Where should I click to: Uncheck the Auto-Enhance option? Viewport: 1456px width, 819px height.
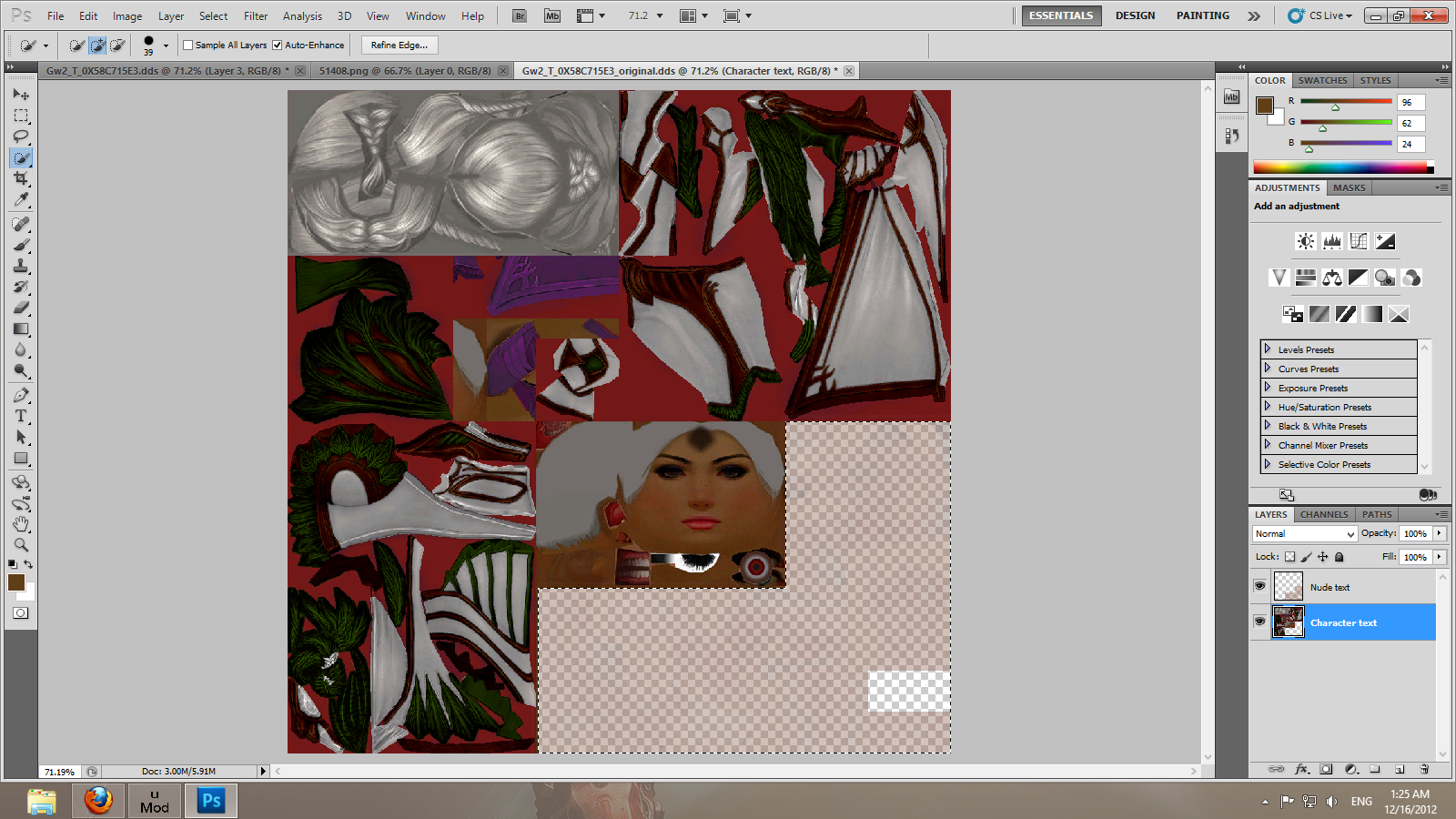[278, 45]
